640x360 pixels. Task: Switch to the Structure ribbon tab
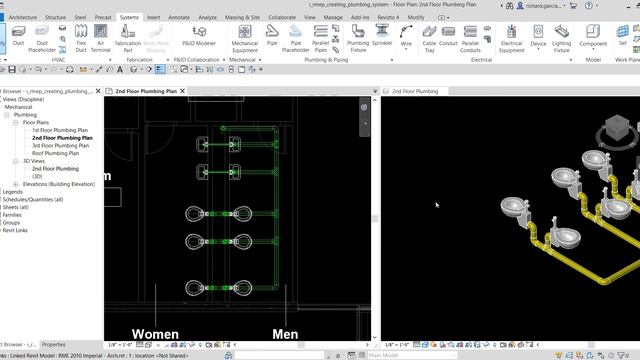tap(55, 17)
